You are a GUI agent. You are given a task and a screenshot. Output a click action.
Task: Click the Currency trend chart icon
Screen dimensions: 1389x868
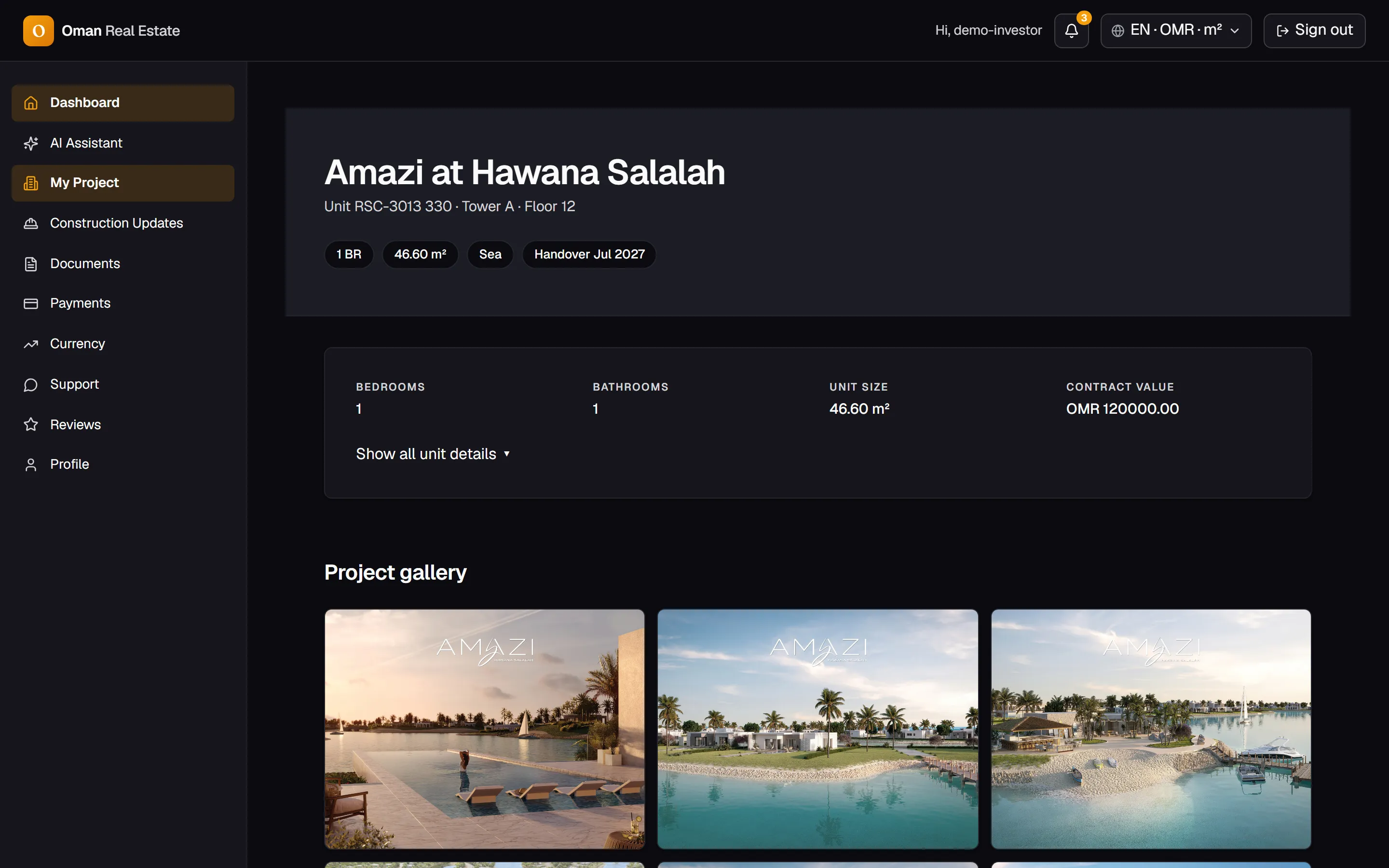coord(31,344)
